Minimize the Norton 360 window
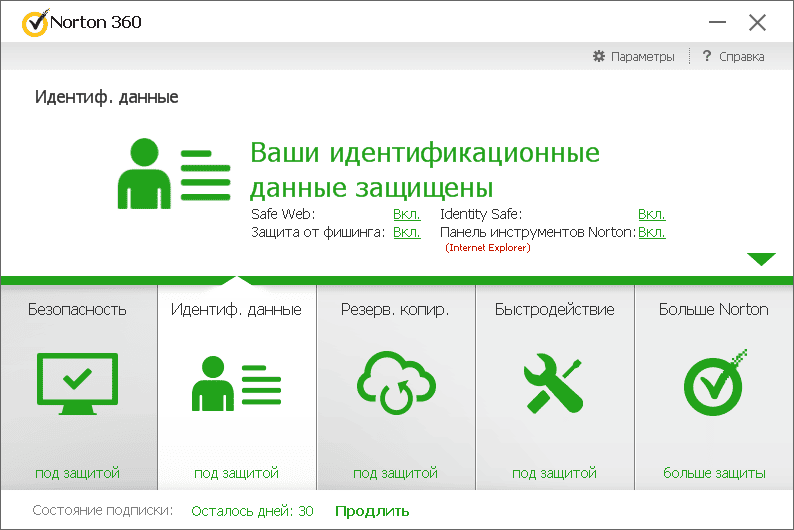The width and height of the screenshot is (794, 530). click(x=717, y=22)
